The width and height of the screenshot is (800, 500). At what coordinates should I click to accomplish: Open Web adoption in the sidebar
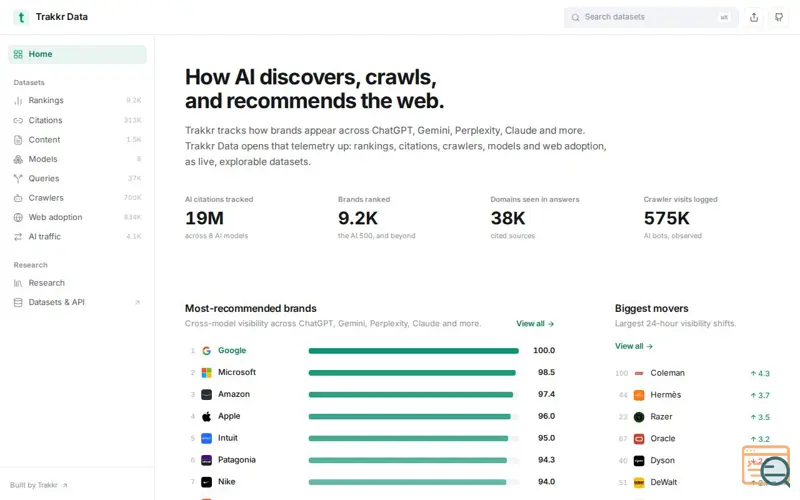tap(77, 217)
